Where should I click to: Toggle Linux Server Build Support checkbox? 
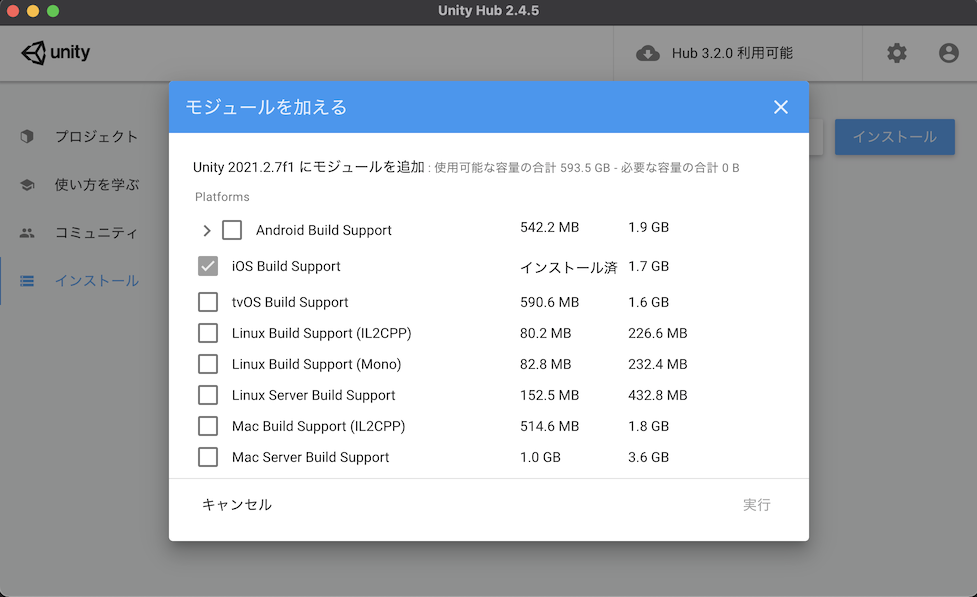coord(208,395)
